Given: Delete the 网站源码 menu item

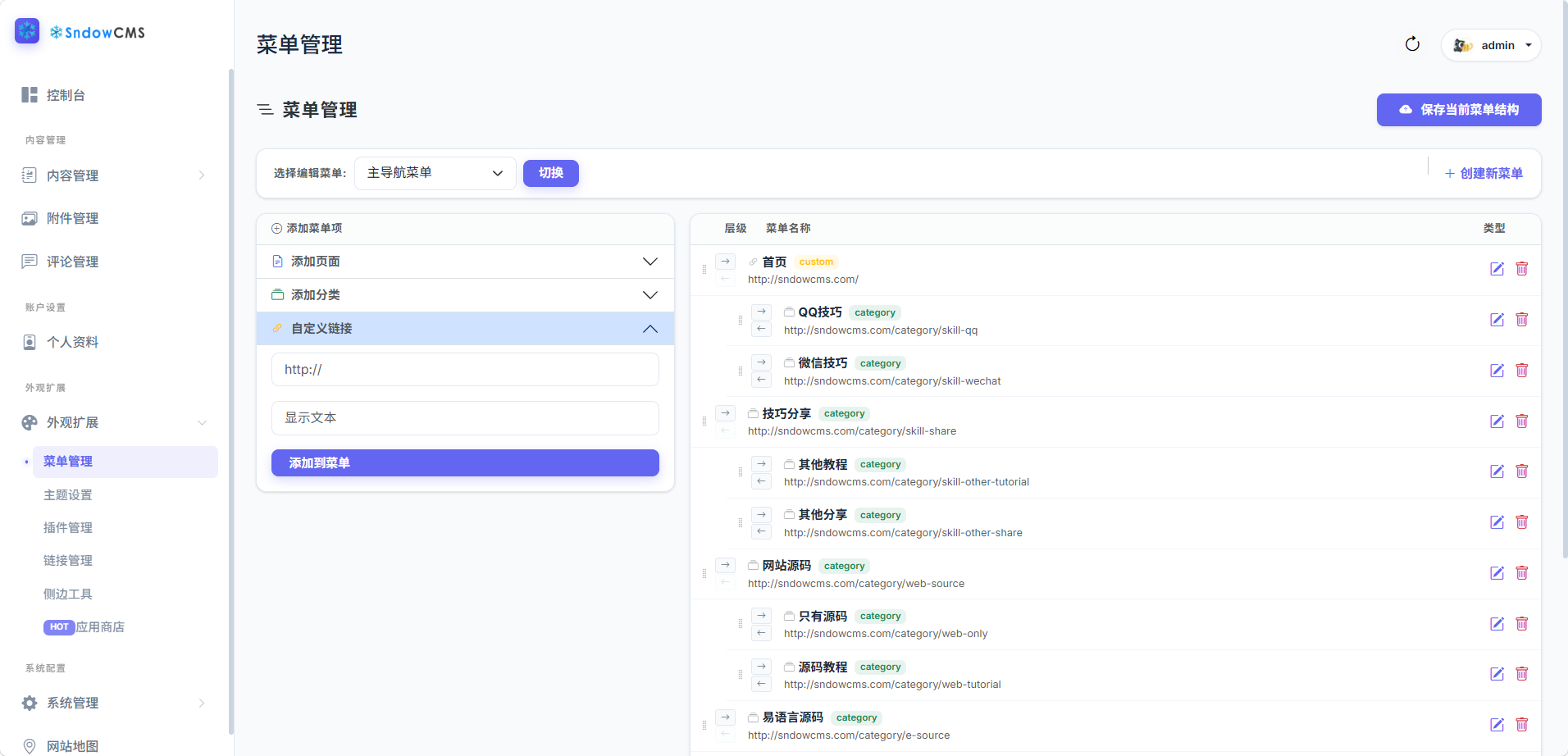Looking at the screenshot, I should click(1522, 573).
